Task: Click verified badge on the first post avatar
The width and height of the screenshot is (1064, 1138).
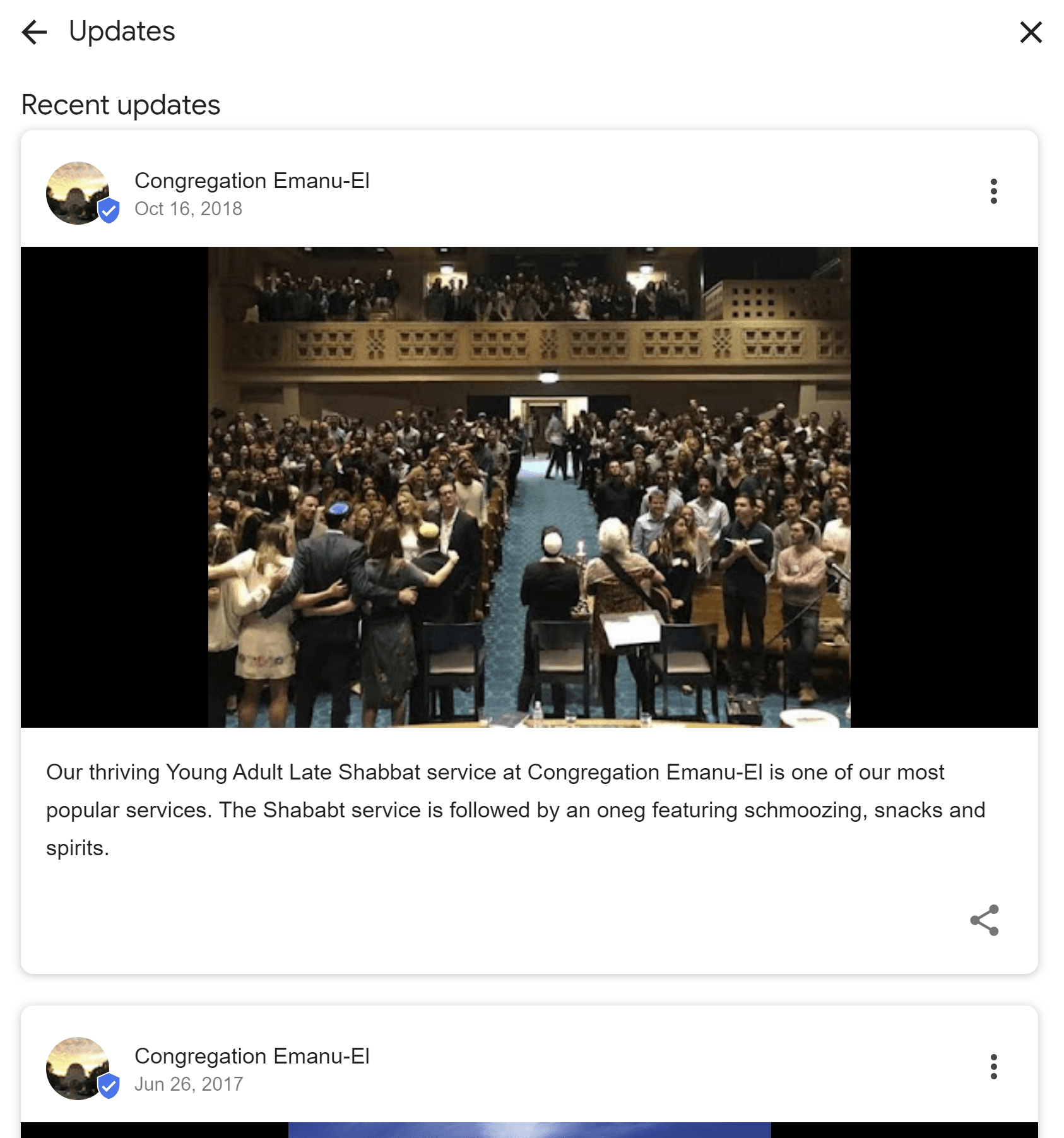Action: coord(109,210)
